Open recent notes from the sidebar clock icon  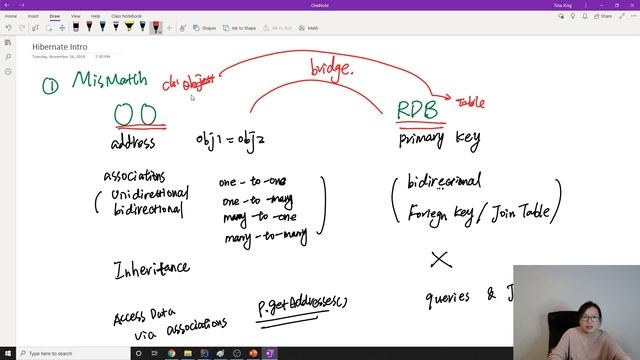point(8,71)
